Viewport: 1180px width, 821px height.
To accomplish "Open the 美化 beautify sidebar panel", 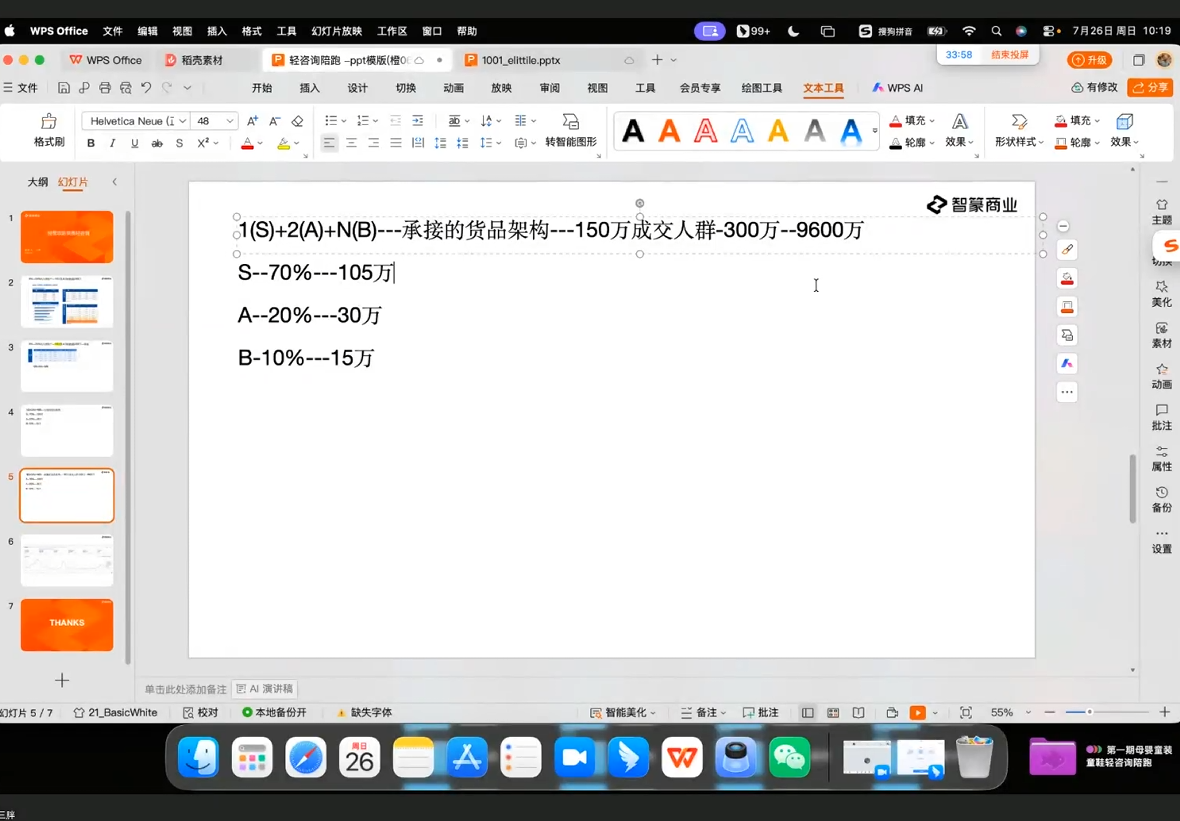I will (x=1161, y=293).
